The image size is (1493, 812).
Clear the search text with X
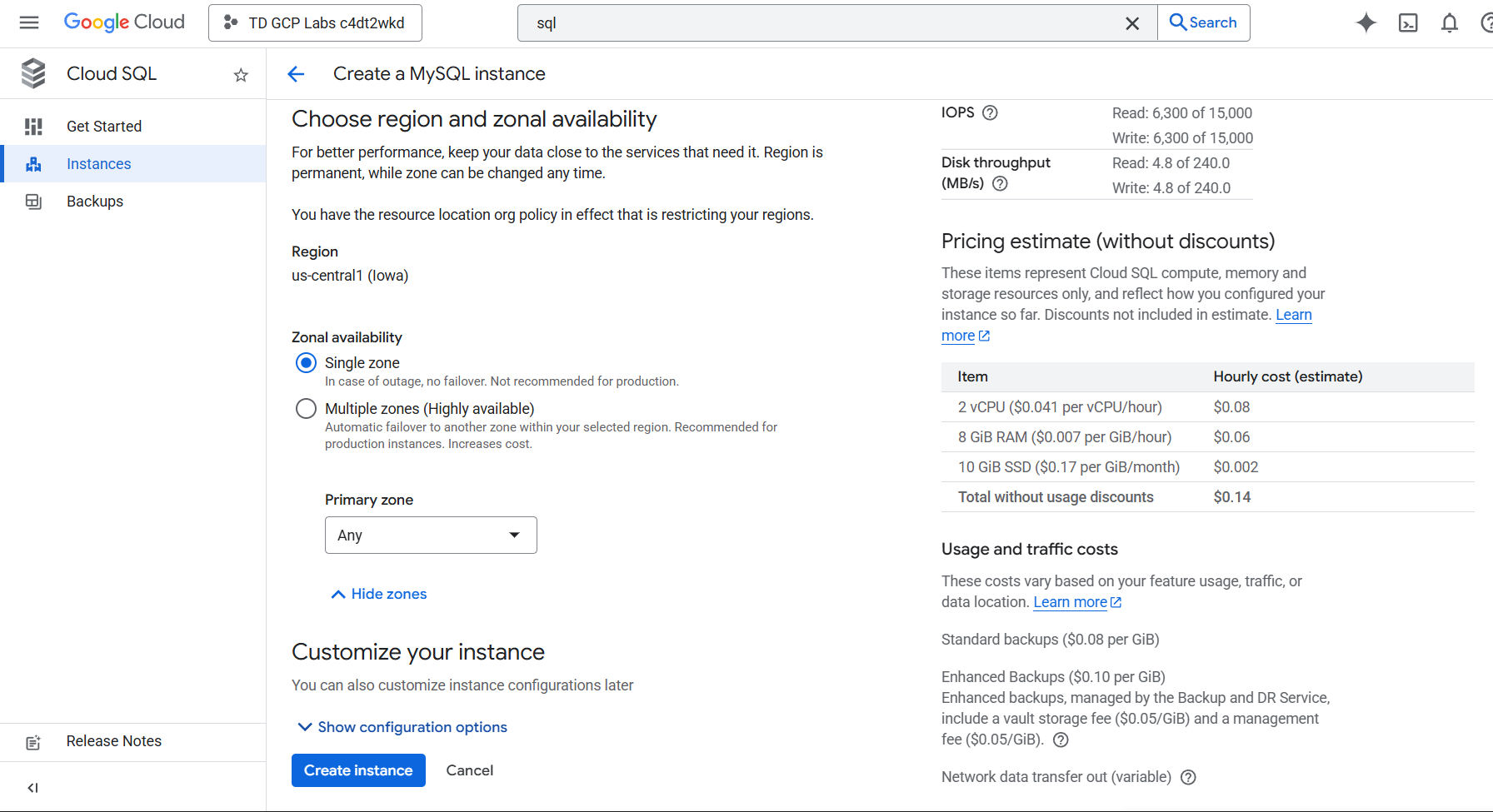(1132, 23)
